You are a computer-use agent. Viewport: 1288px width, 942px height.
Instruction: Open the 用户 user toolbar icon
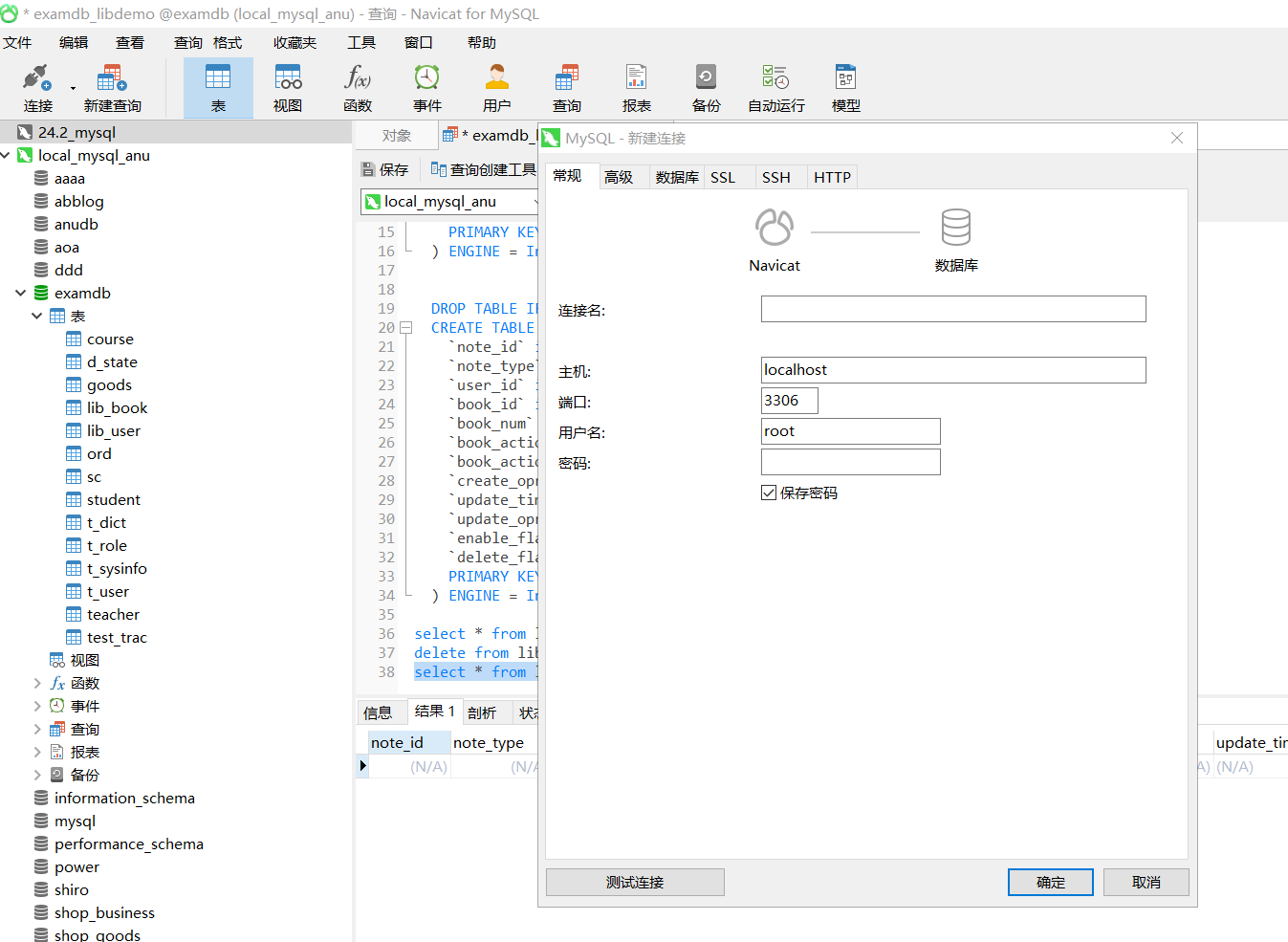pos(497,88)
